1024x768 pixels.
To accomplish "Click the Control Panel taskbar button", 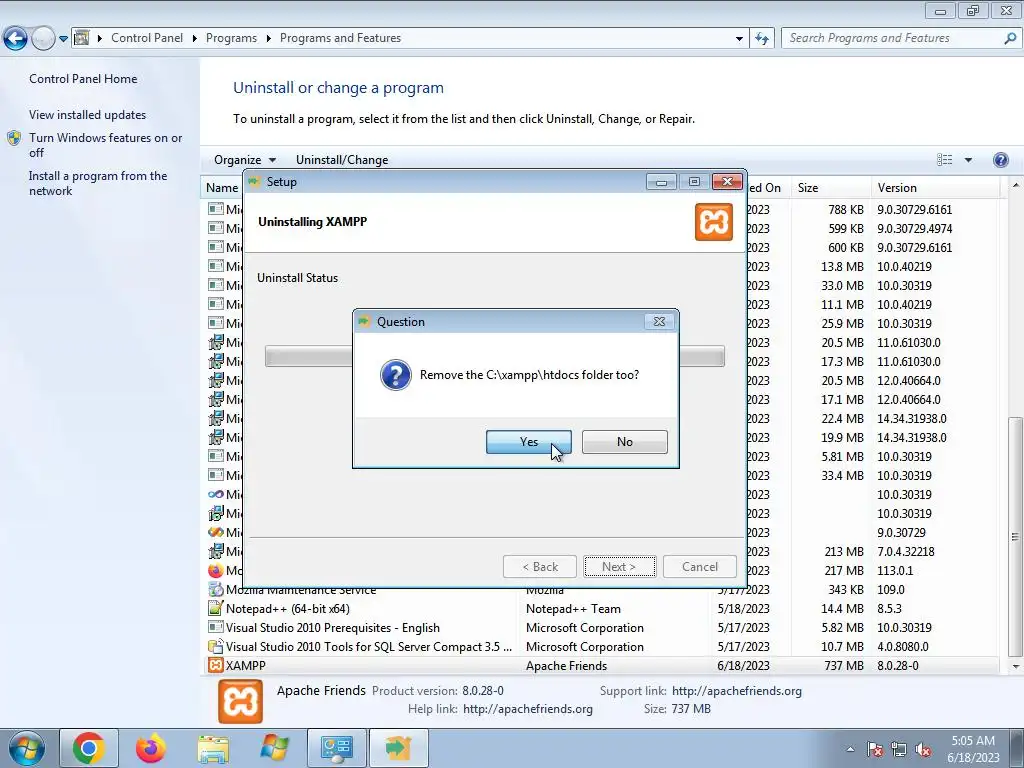I will pos(337,748).
